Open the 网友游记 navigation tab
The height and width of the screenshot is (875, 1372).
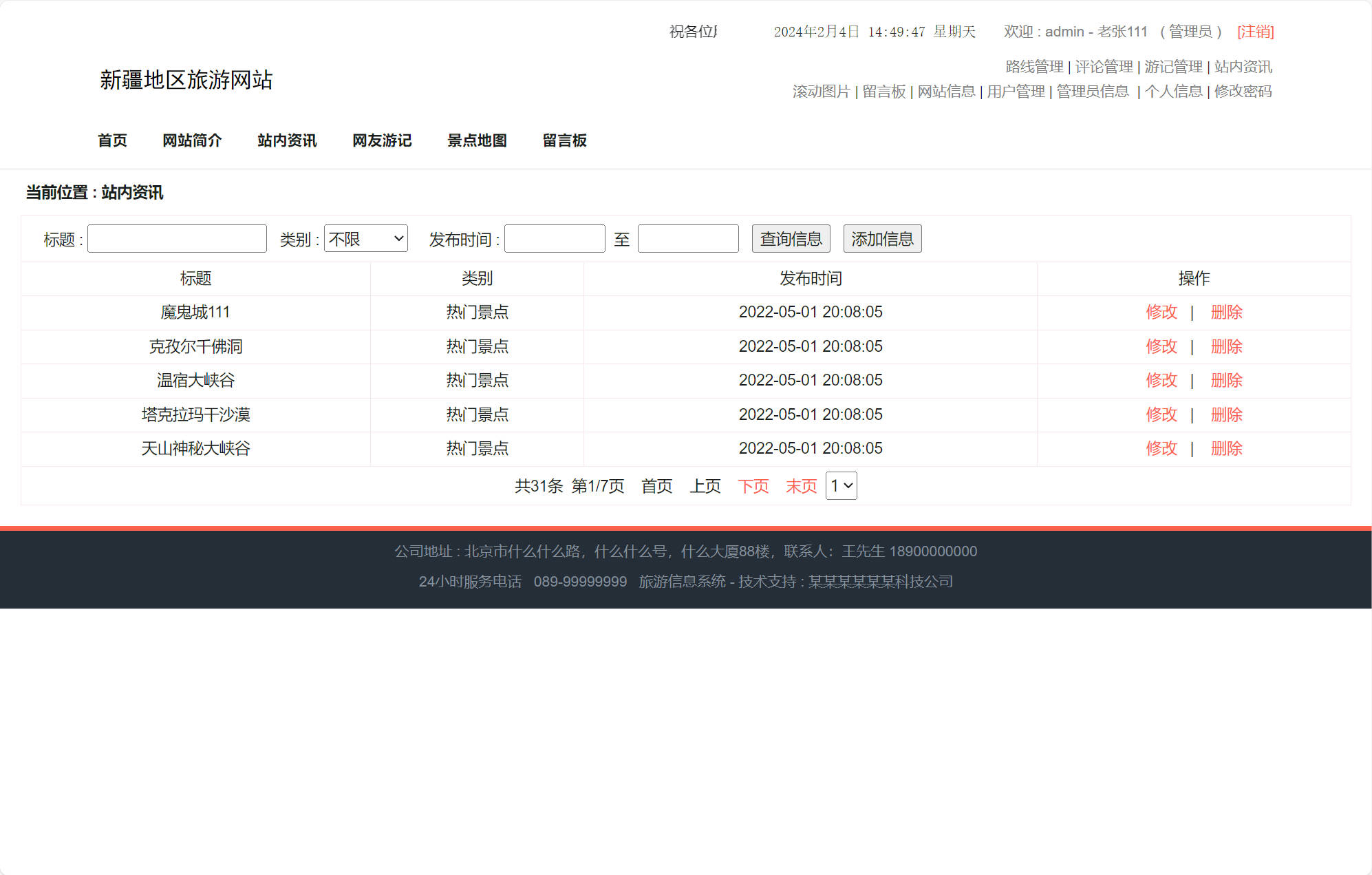pos(382,140)
